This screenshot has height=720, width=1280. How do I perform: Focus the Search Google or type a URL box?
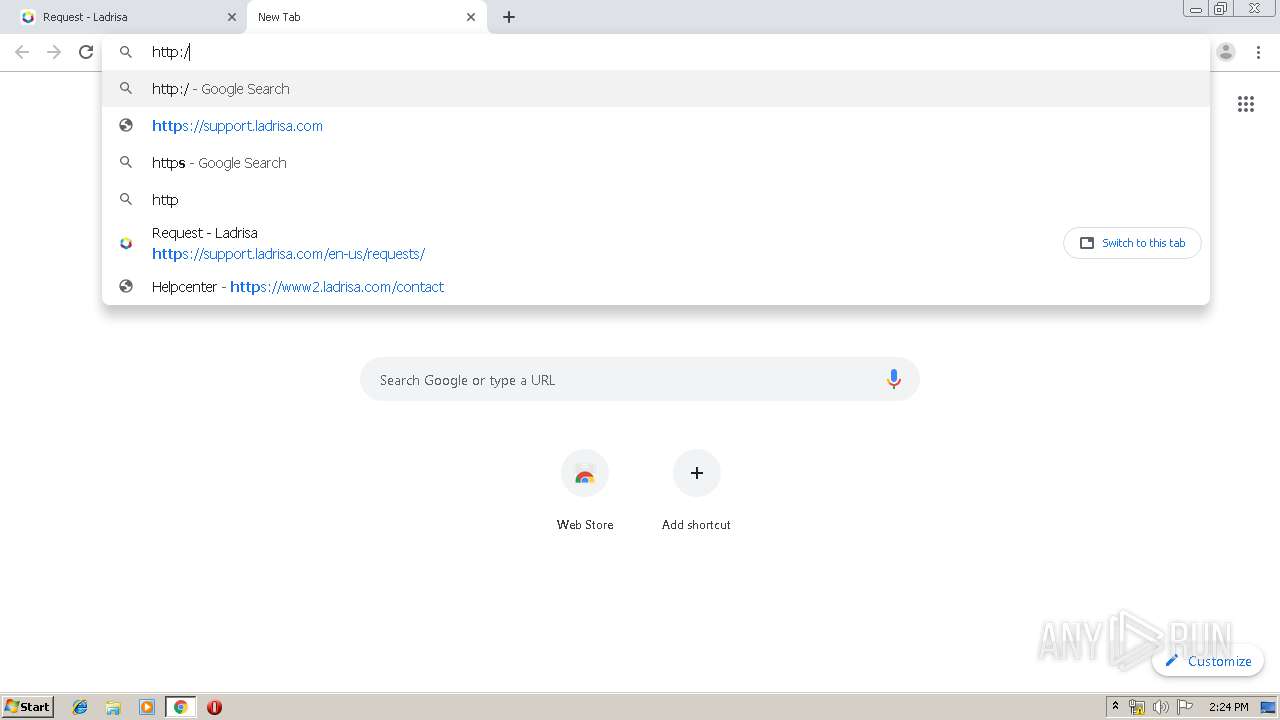click(640, 380)
